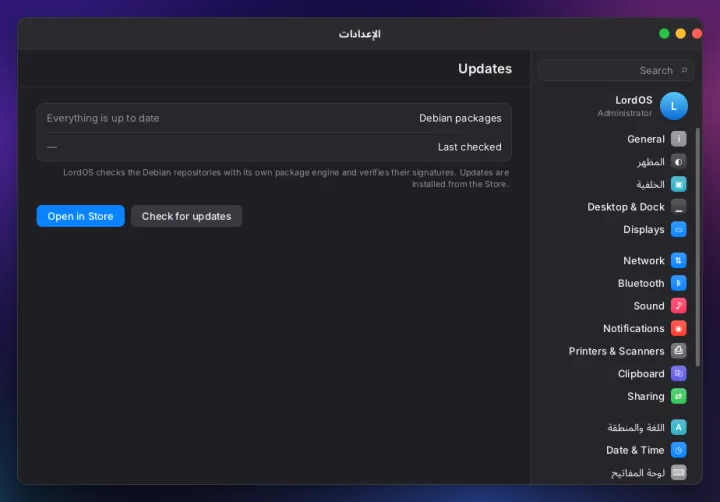
Task: Click the الخلفية label
Action: (650, 184)
